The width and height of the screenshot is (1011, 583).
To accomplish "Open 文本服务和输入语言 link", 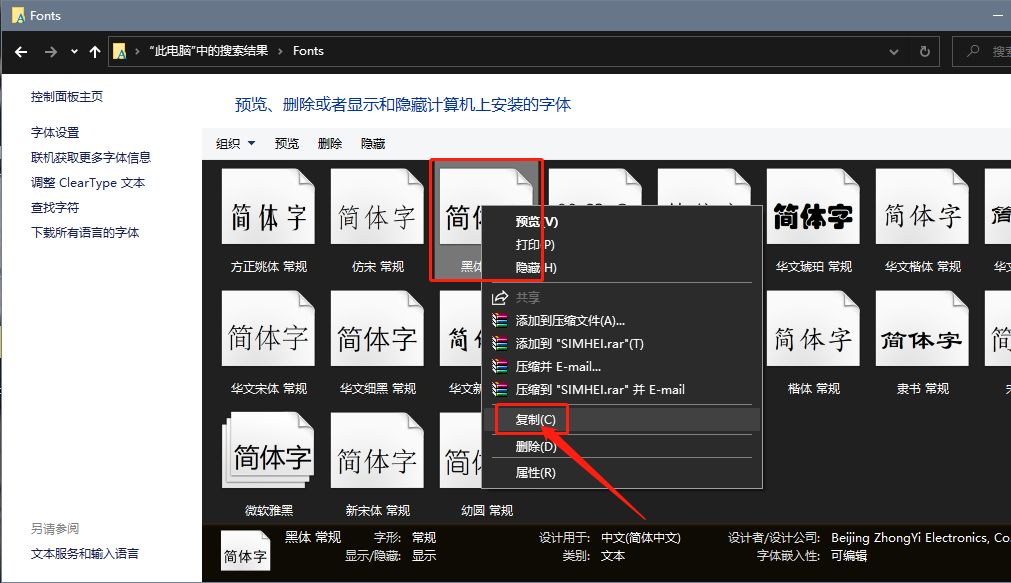I will (x=85, y=553).
